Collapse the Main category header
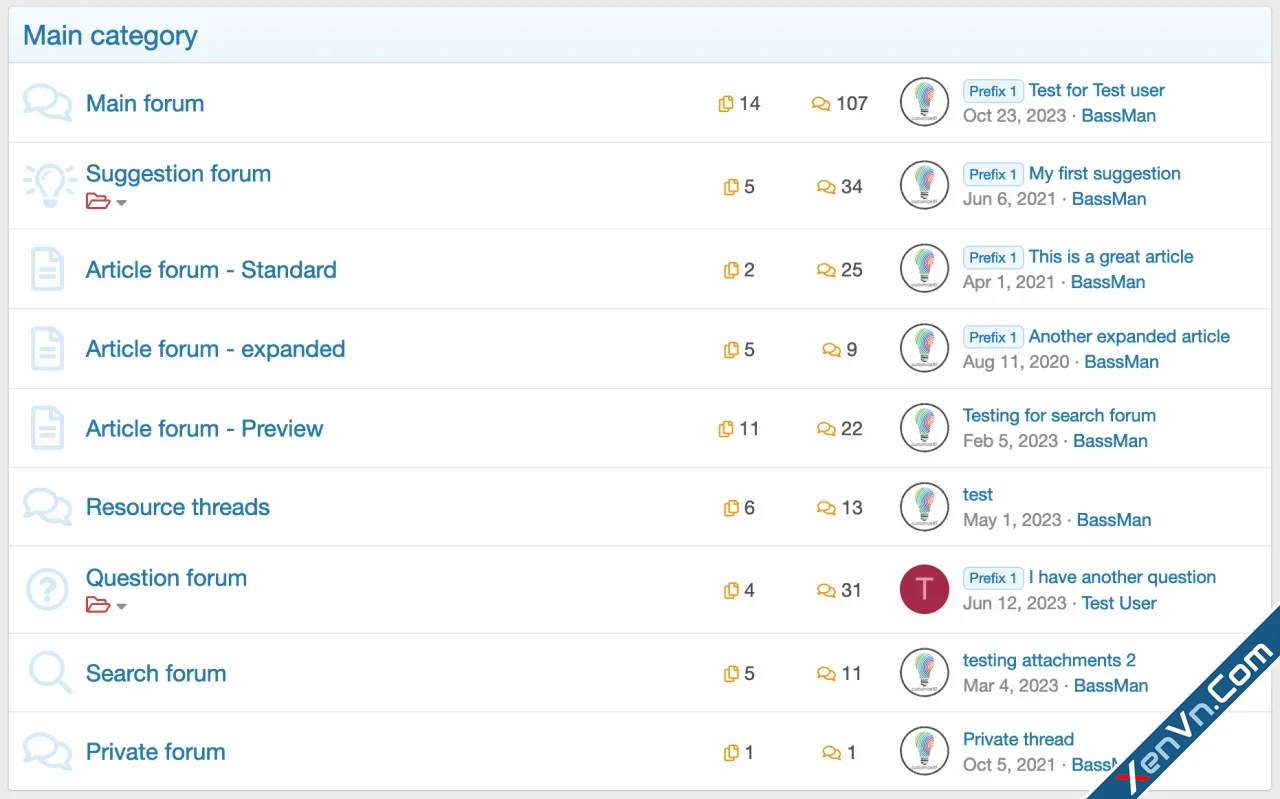The image size is (1280, 799). click(x=110, y=36)
